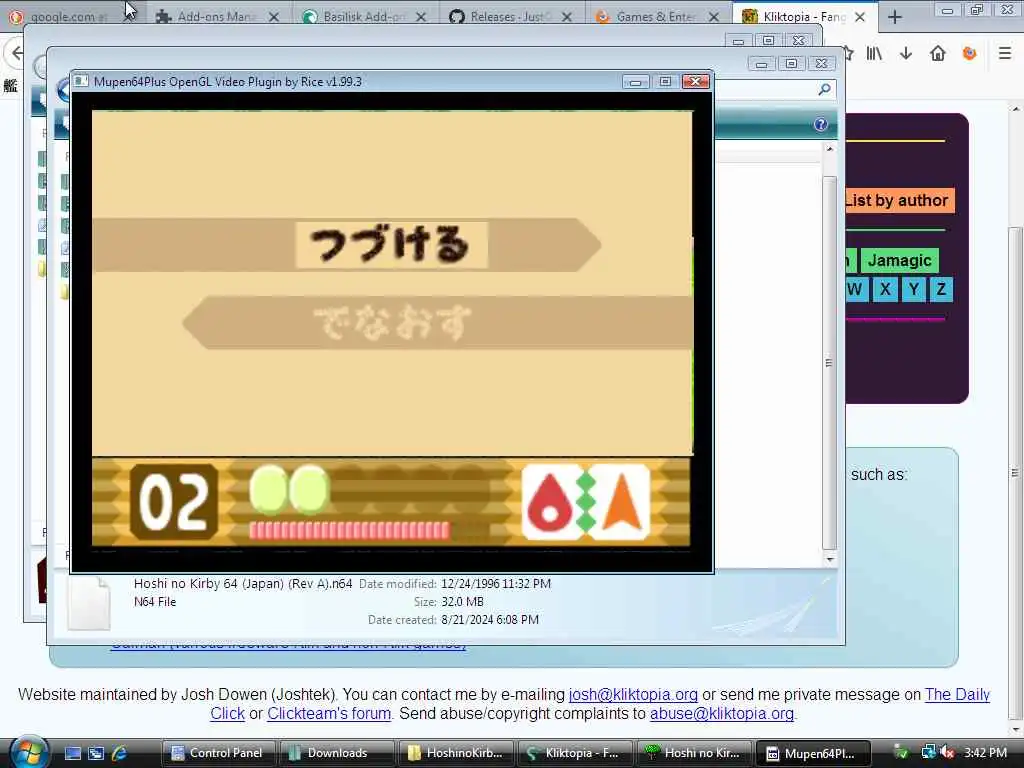Open a new browser tab
Screen dimensions: 1024x768
pos(895,17)
